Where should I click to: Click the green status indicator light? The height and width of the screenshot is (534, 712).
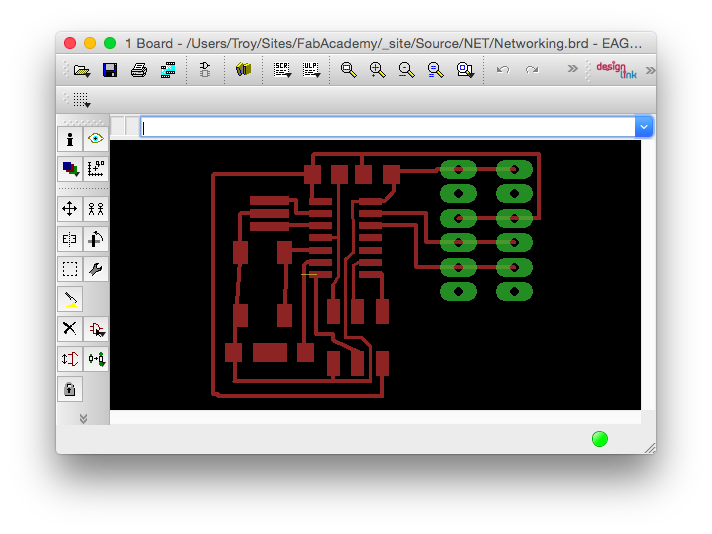click(600, 439)
